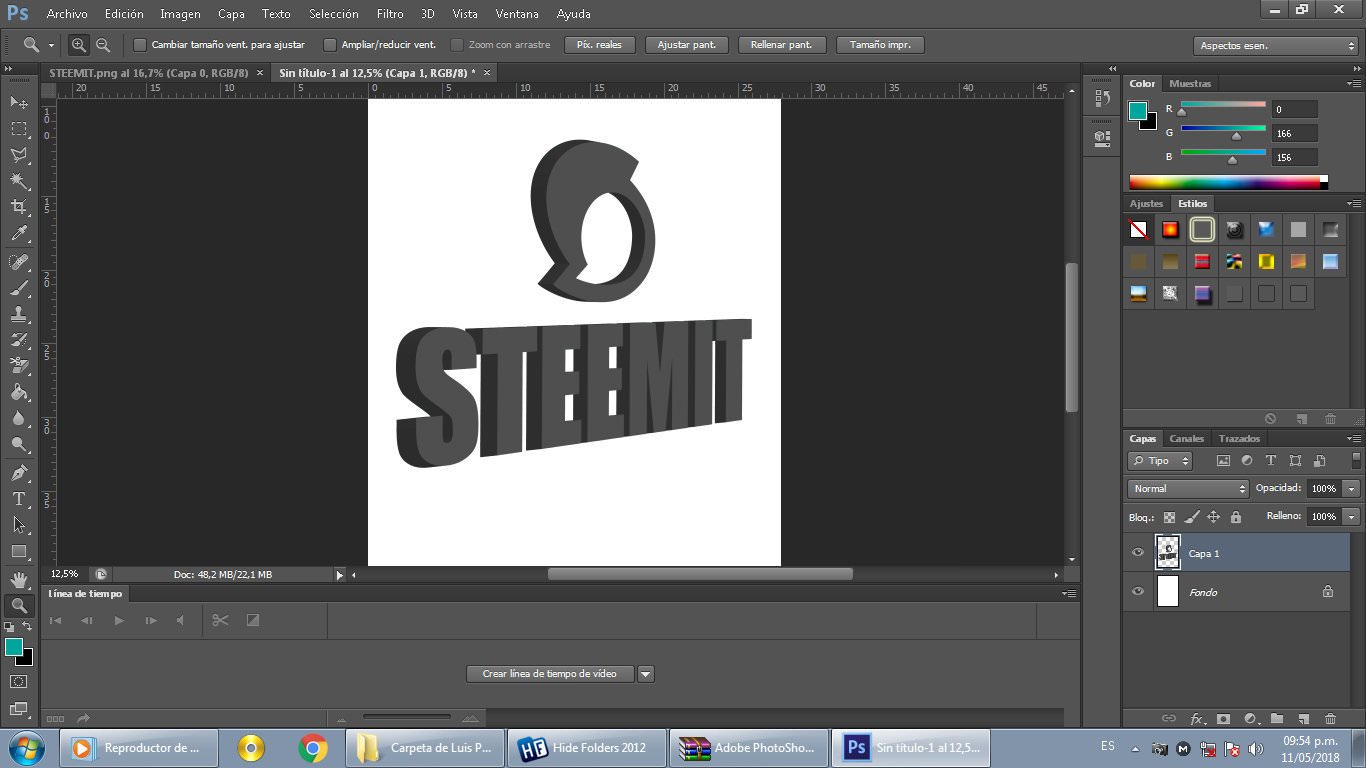Switch to the Canales tab
Screen dimensions: 1366x768
coord(1187,439)
